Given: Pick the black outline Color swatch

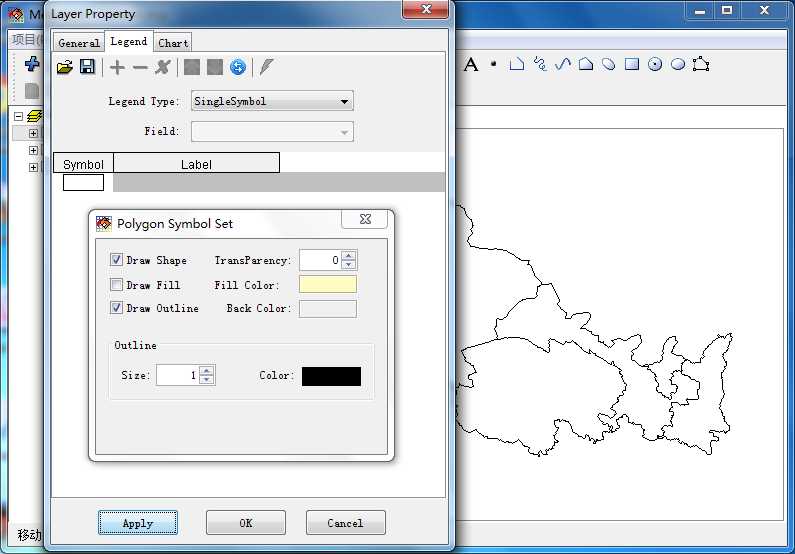Looking at the screenshot, I should click(332, 376).
